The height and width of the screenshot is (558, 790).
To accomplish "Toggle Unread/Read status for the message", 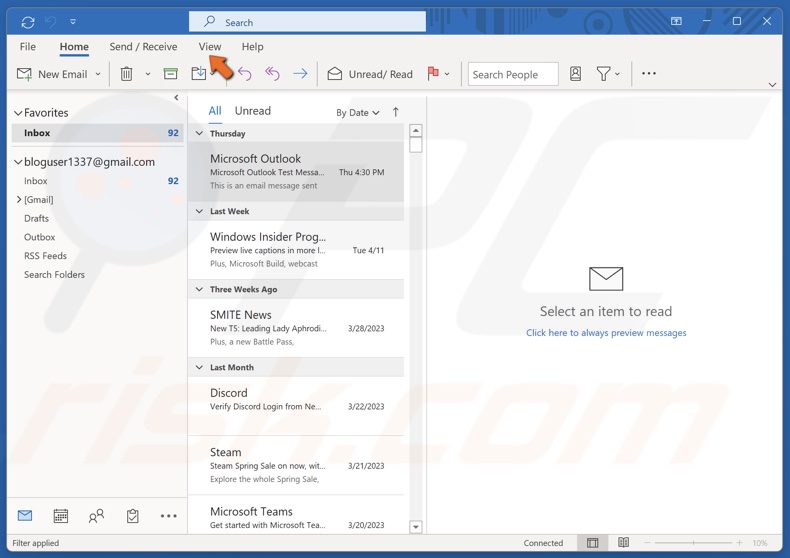I will (x=370, y=74).
